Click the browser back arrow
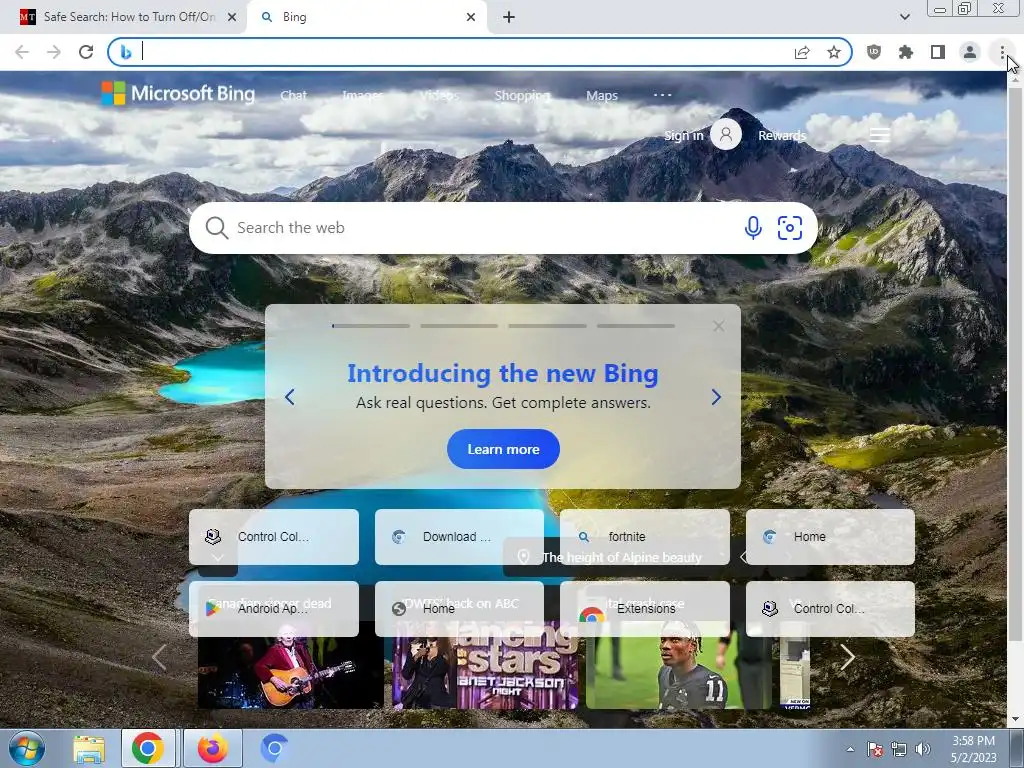Image resolution: width=1024 pixels, height=768 pixels. pyautogui.click(x=22, y=52)
